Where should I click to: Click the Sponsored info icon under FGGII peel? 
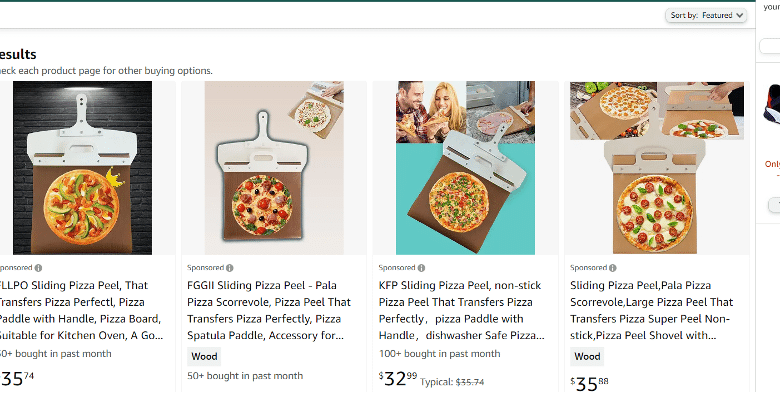229,268
